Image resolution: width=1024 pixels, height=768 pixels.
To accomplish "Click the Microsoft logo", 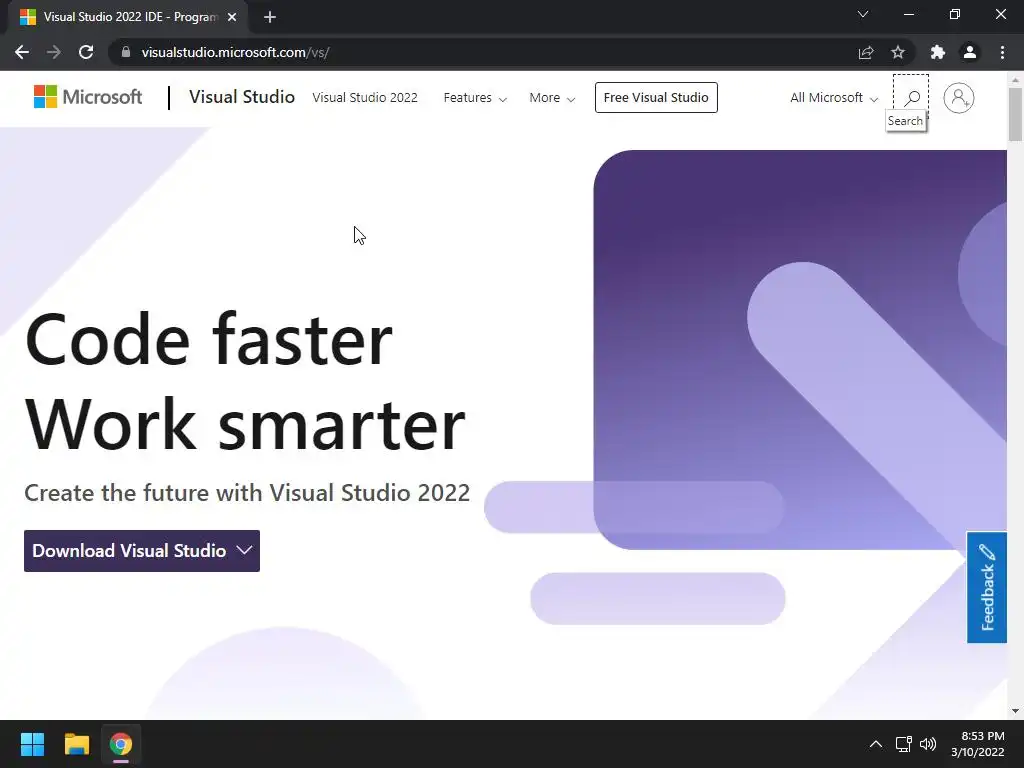I will (88, 97).
